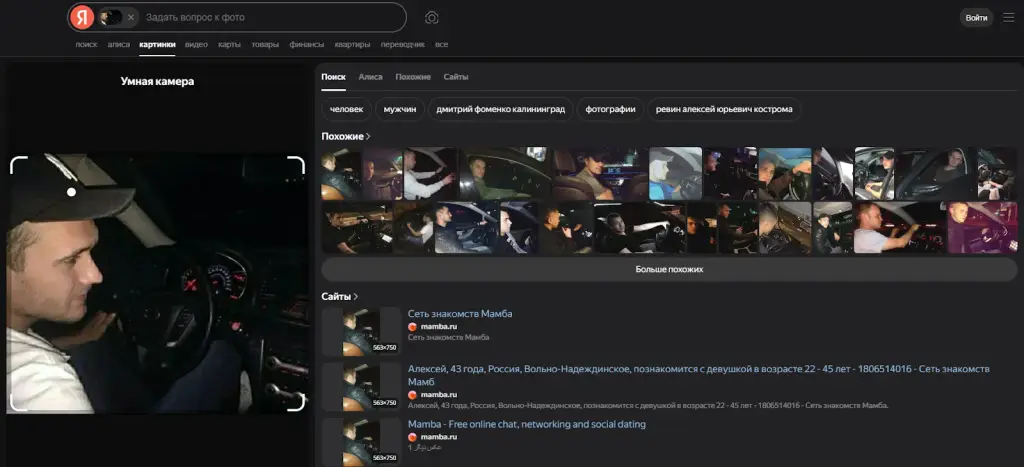Screen dimensions: 1024x467
Task: Select the 'человек' suggestion chip
Action: point(347,109)
